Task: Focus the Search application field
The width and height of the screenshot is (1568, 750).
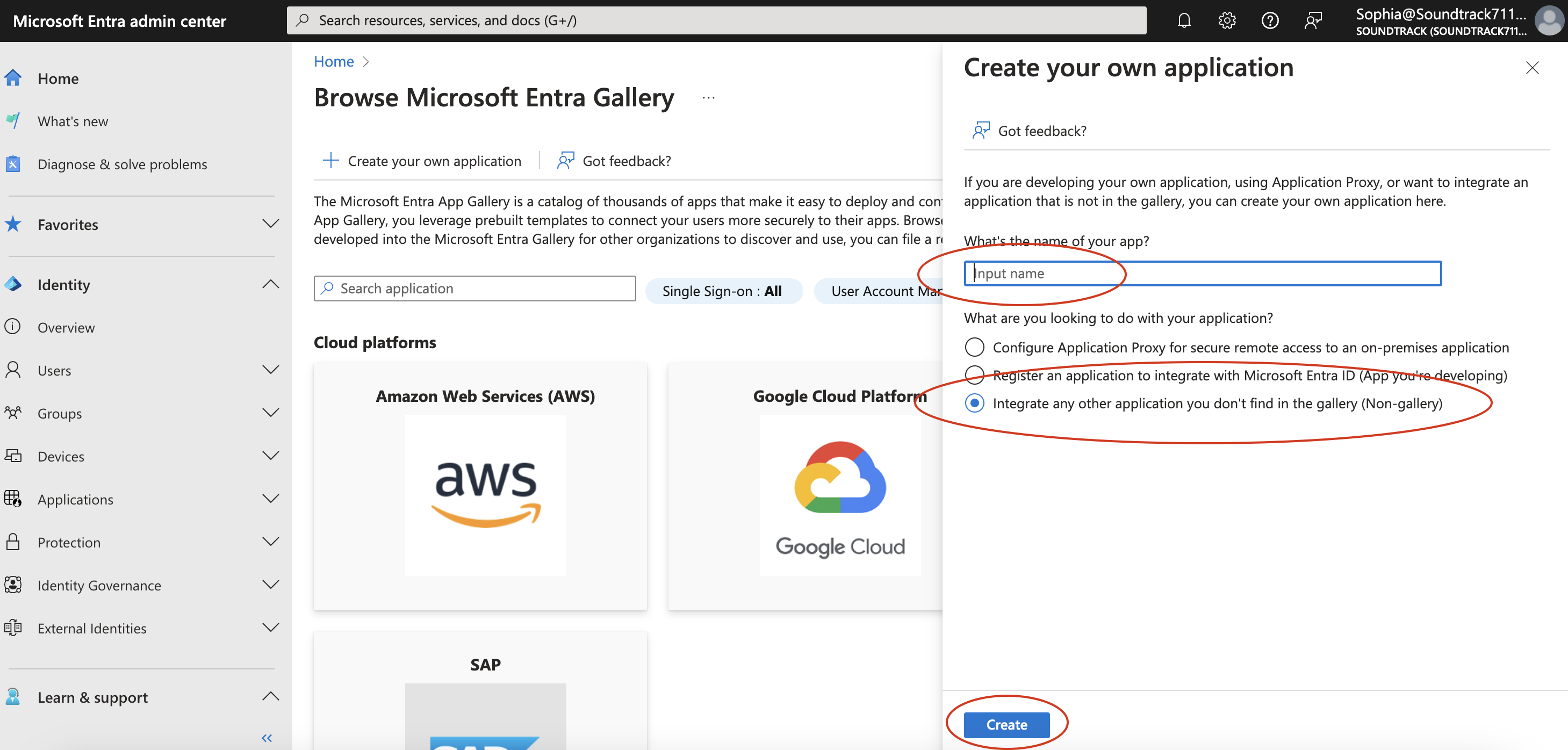Action: pos(475,288)
